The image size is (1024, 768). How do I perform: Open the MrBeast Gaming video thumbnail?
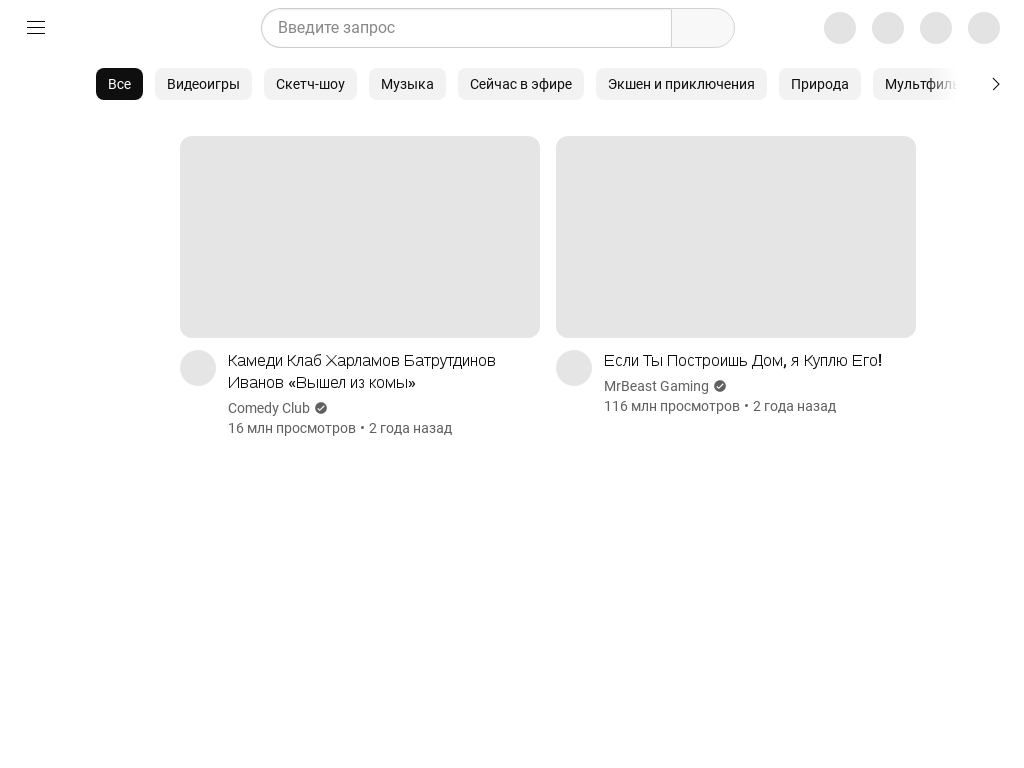736,237
